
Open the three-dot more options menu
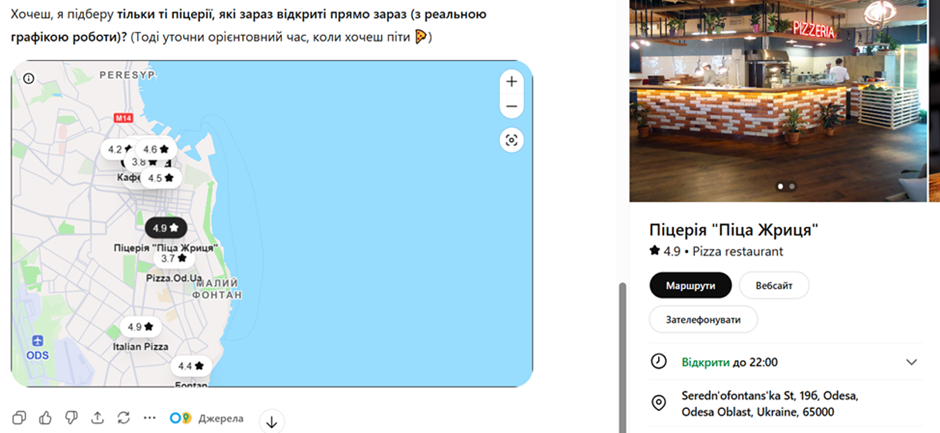150,417
